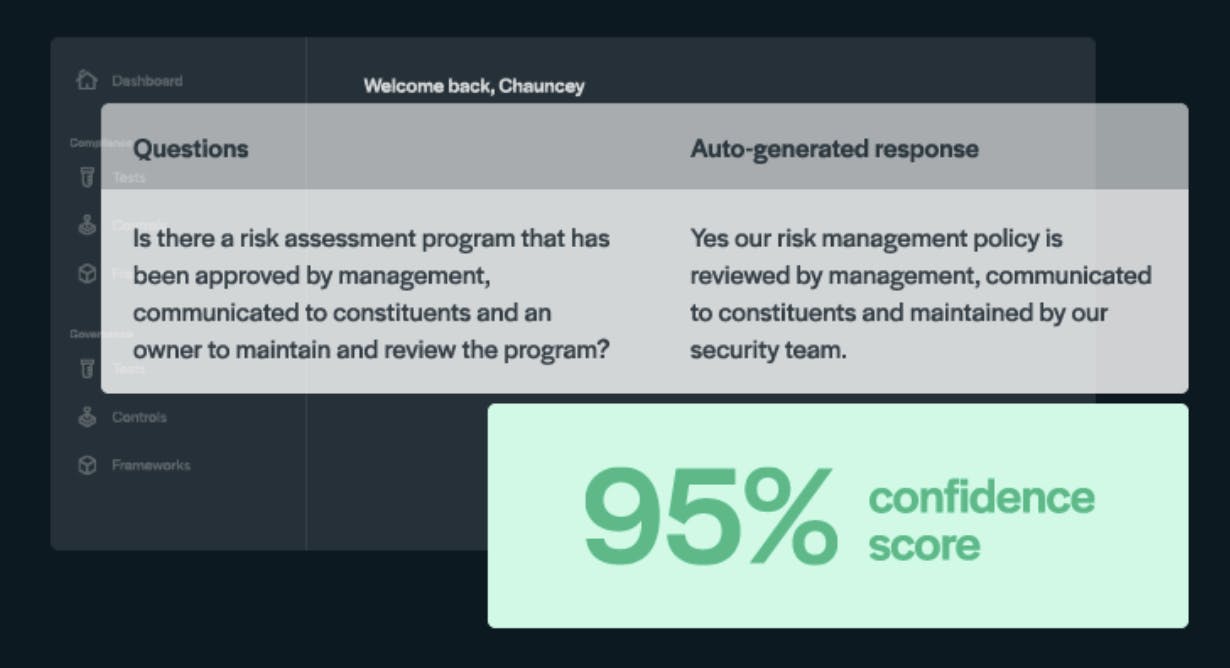This screenshot has width=1230, height=668.
Task: Click the Controls joystick icon under Compliance
Action: 87,226
